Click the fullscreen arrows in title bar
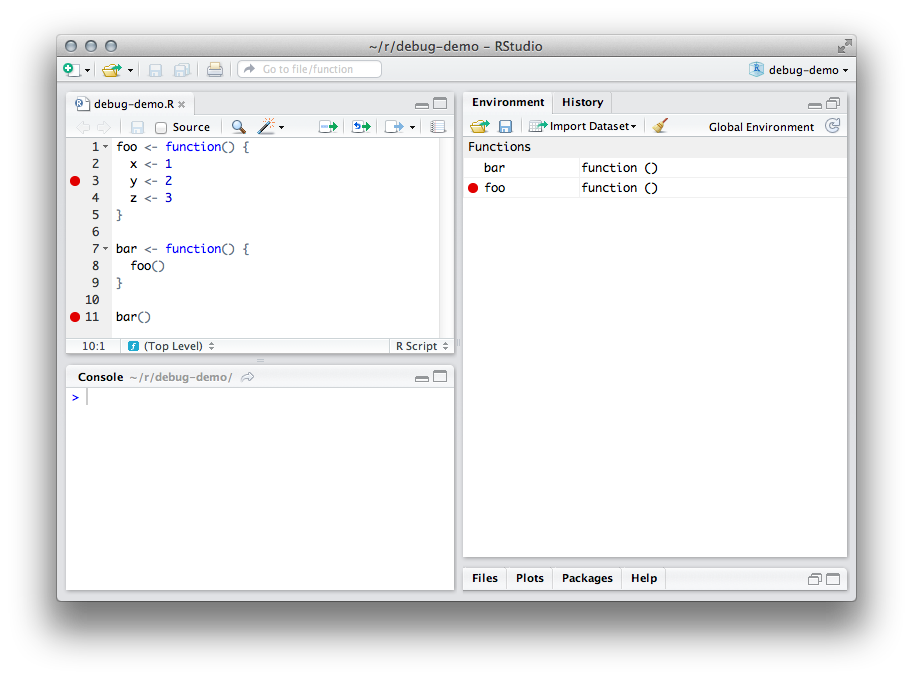This screenshot has width=913, height=680. tap(844, 46)
